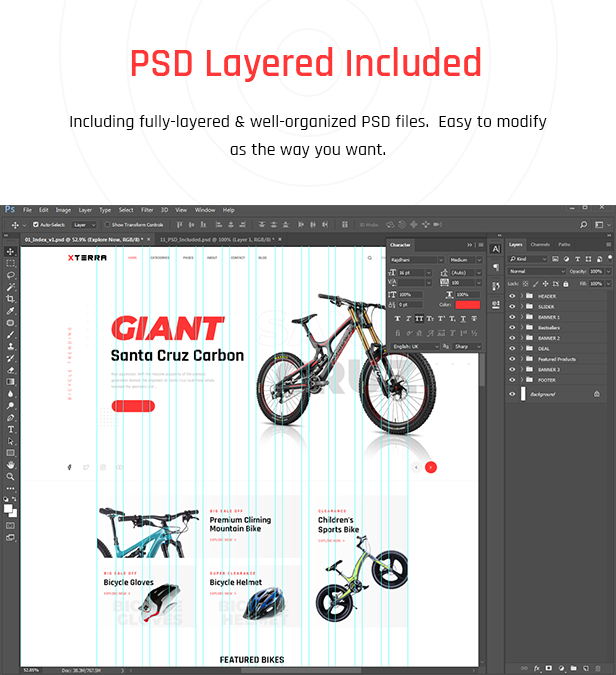Image resolution: width=616 pixels, height=675 pixels.
Task: Switch to 11_PSD_Included.psd document tab
Action: pyautogui.click(x=217, y=239)
